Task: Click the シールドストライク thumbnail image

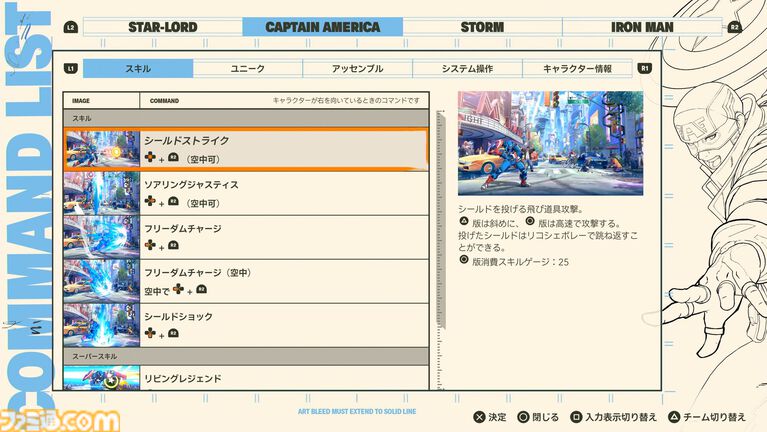Action: [x=102, y=149]
